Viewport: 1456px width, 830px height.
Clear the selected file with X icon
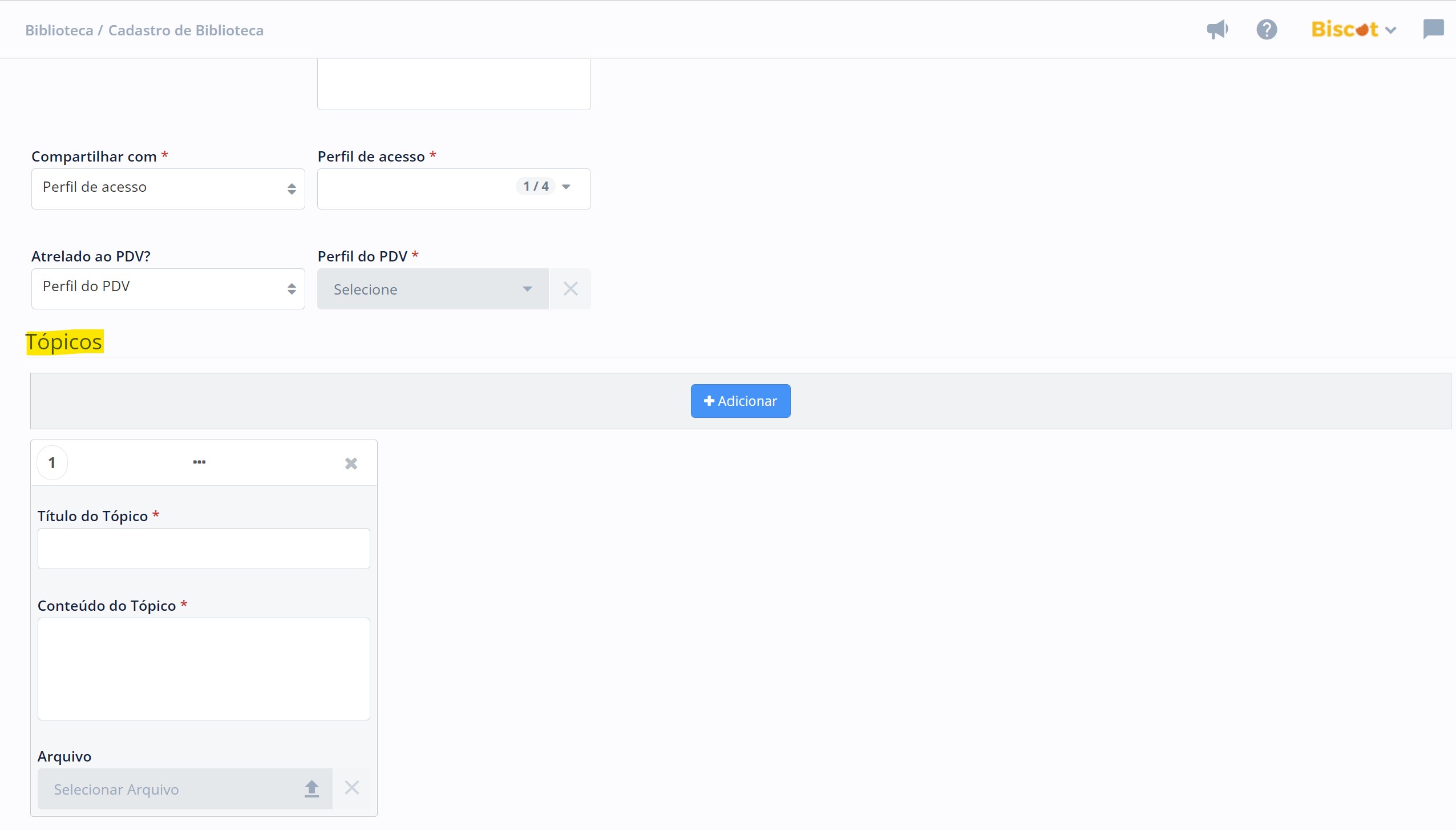tap(352, 788)
